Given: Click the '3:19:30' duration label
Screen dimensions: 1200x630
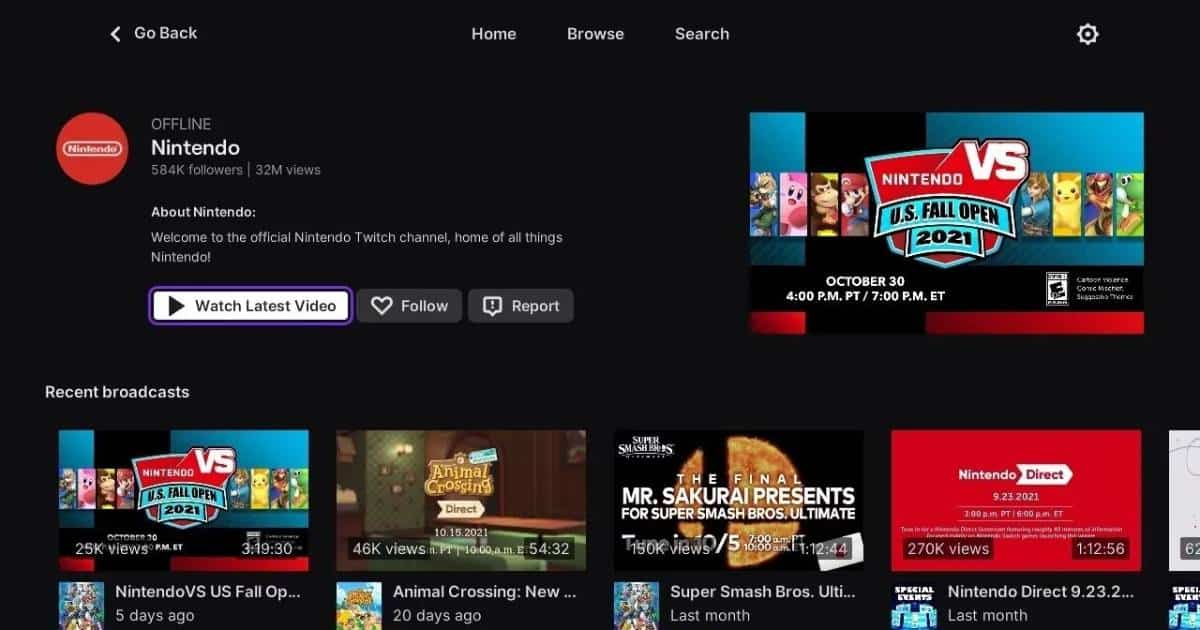Looking at the screenshot, I should [x=267, y=549].
